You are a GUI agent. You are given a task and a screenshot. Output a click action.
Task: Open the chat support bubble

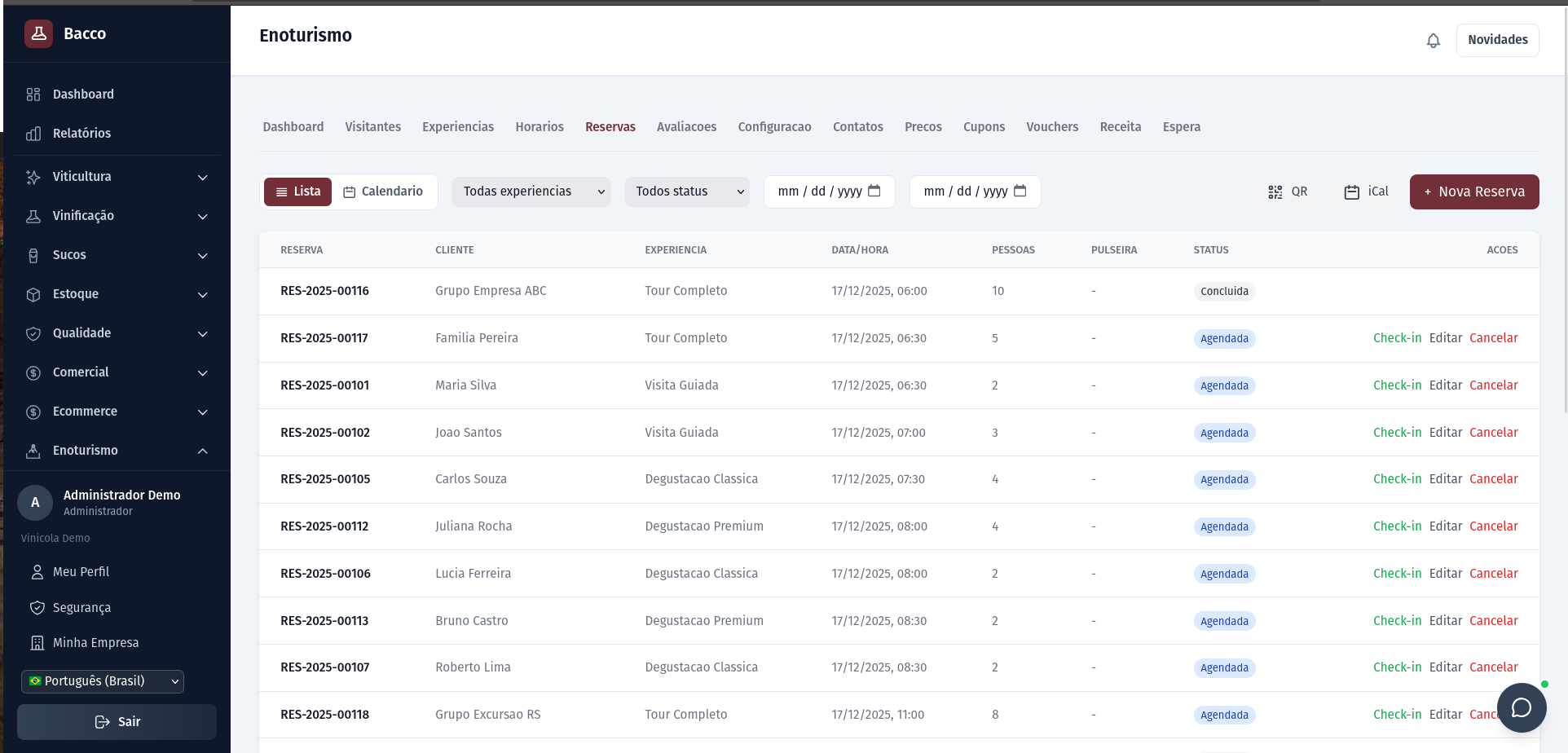1521,707
